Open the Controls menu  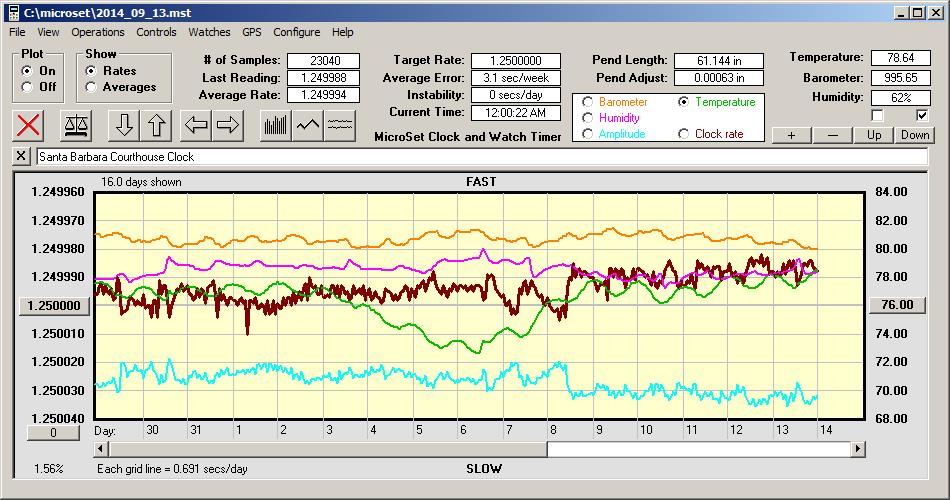point(156,32)
